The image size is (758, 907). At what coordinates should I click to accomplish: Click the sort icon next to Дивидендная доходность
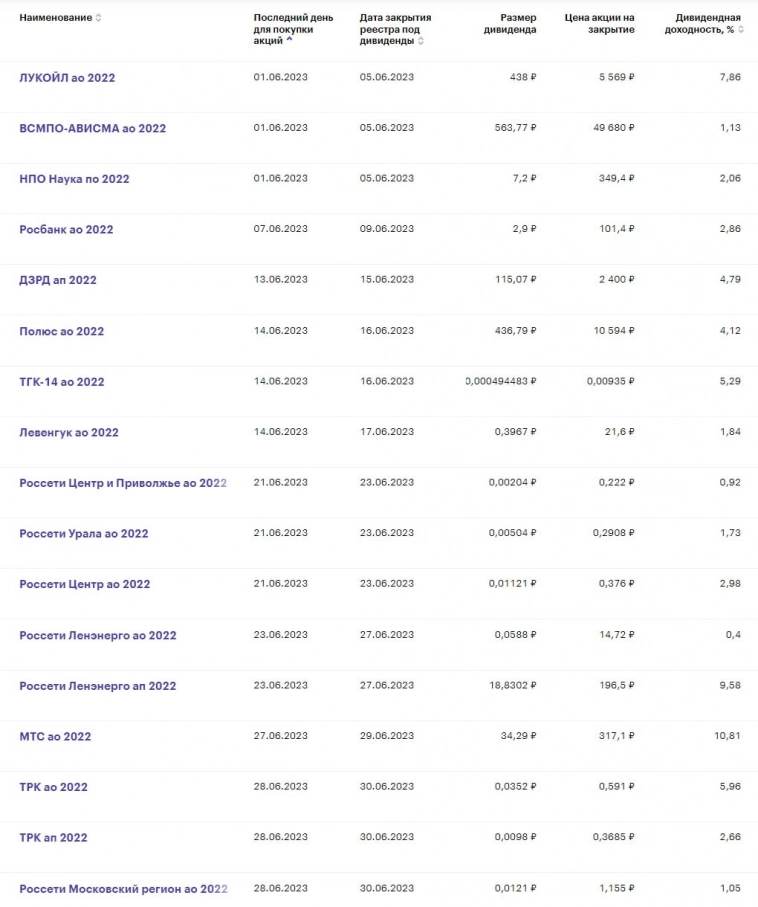(741, 30)
